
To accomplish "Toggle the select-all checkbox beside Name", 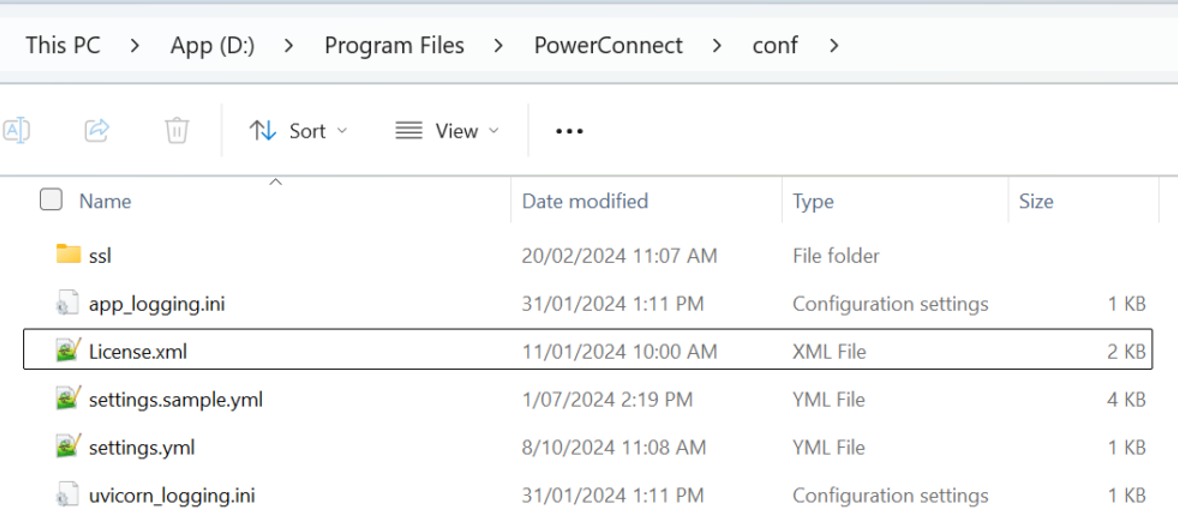I will pyautogui.click(x=51, y=200).
